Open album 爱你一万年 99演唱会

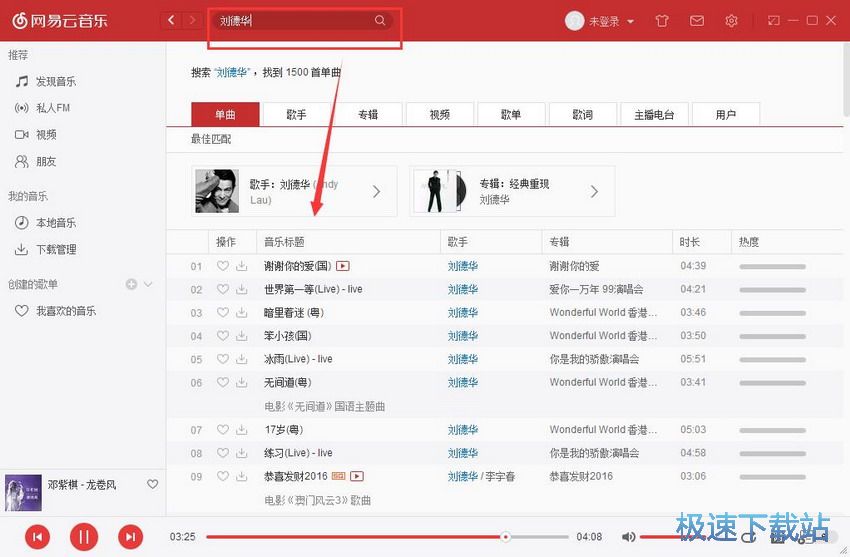coord(596,289)
